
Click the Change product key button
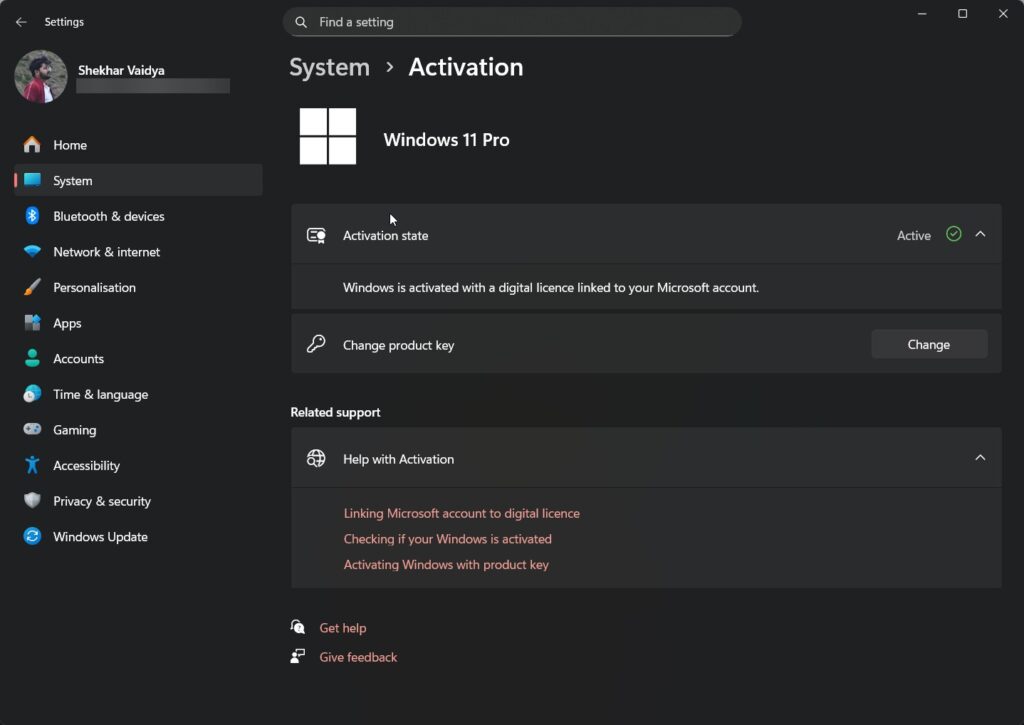tap(928, 344)
